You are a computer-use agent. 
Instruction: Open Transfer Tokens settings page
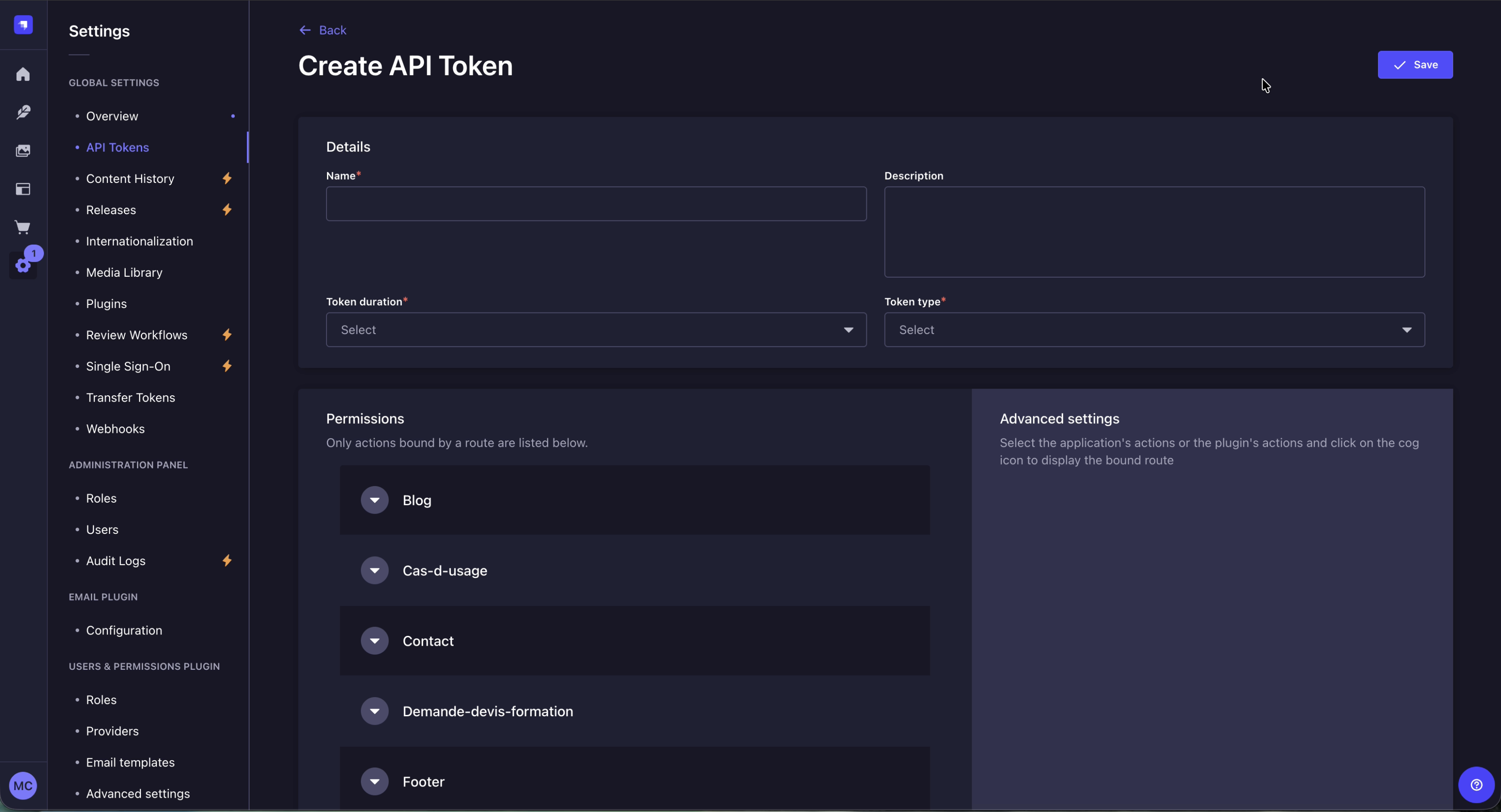pos(131,397)
